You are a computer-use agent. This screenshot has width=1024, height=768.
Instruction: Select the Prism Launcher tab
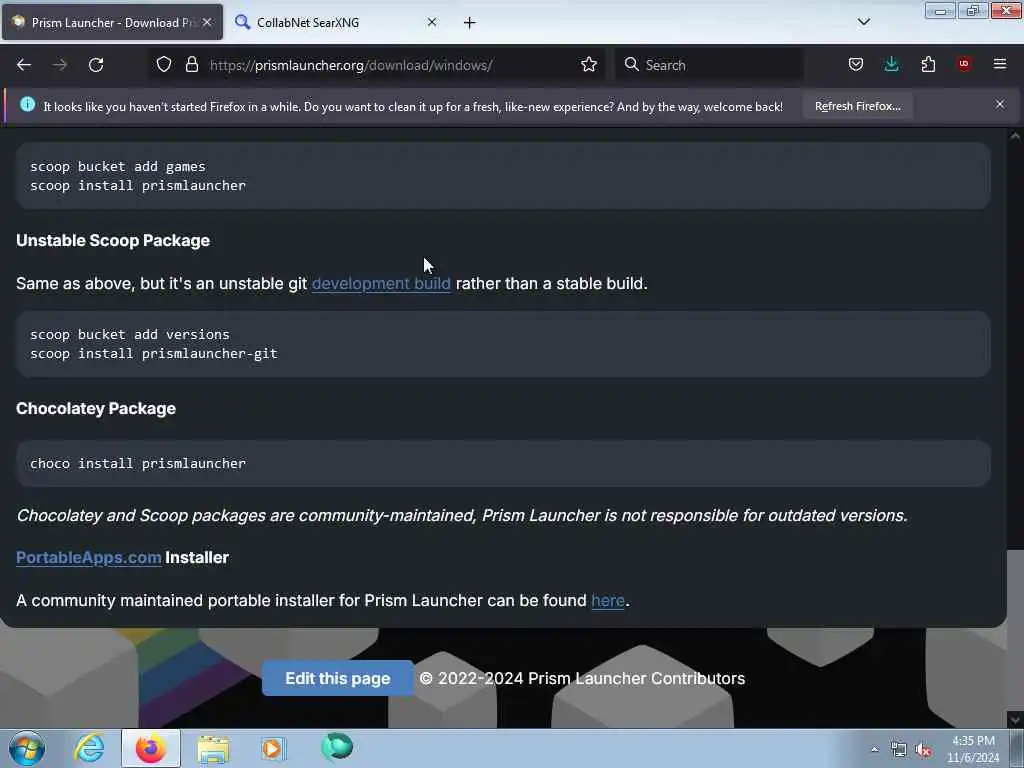pyautogui.click(x=112, y=23)
